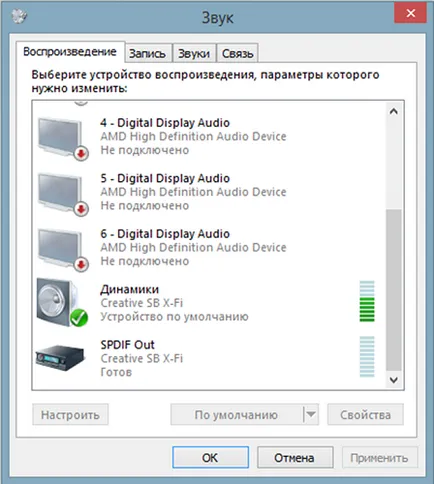This screenshot has width=434, height=484.
Task: Click the green checkmark on Динамики
Action: pyautogui.click(x=79, y=318)
